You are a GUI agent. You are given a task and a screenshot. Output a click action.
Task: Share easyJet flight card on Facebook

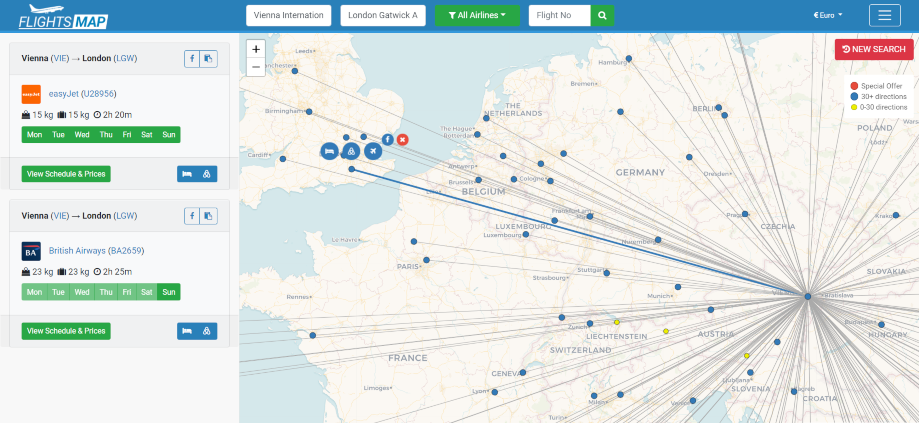192,59
